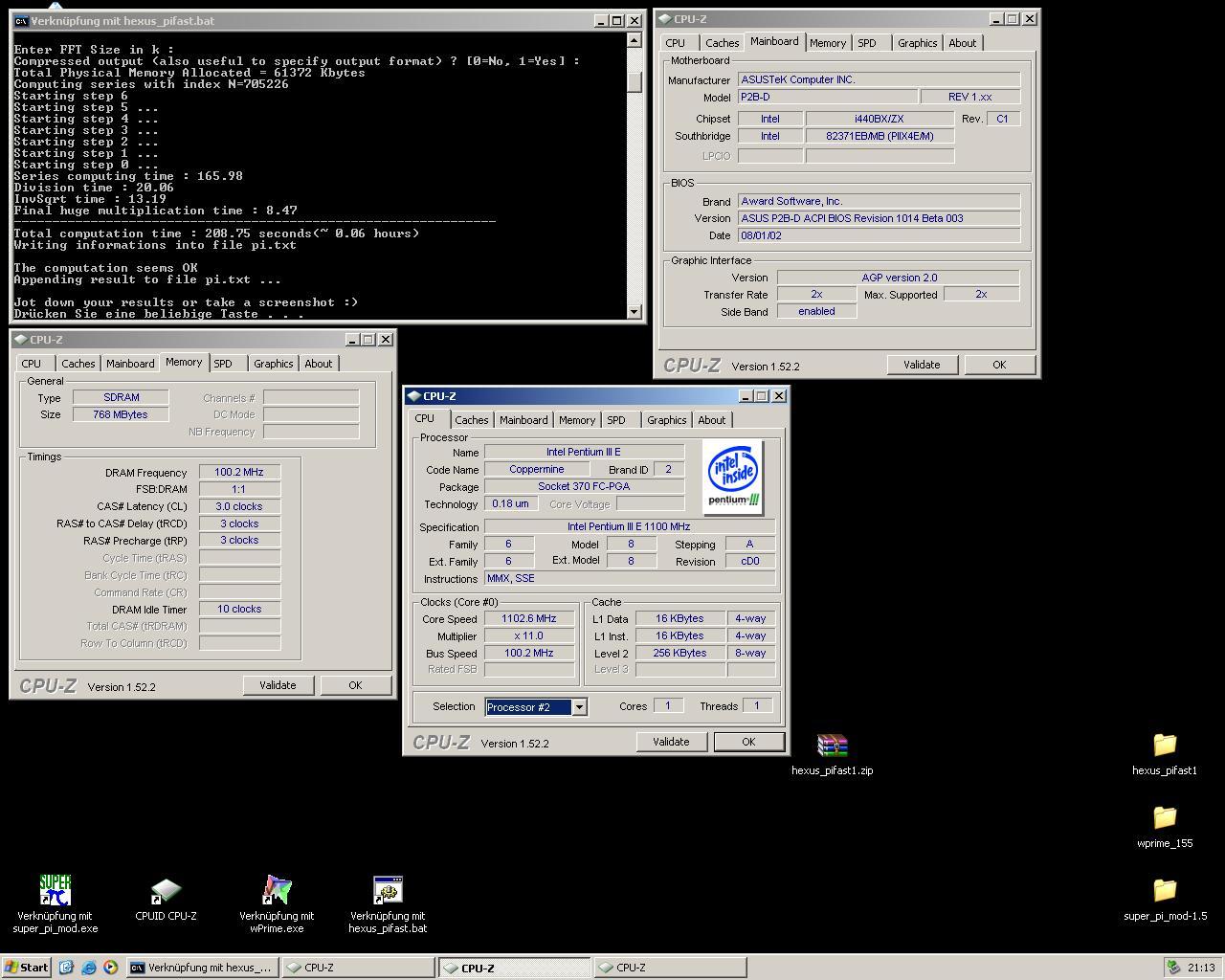
Task: Click the Southbridge 82371EB/MB (PIIX4E/M) field
Action: tap(880, 136)
